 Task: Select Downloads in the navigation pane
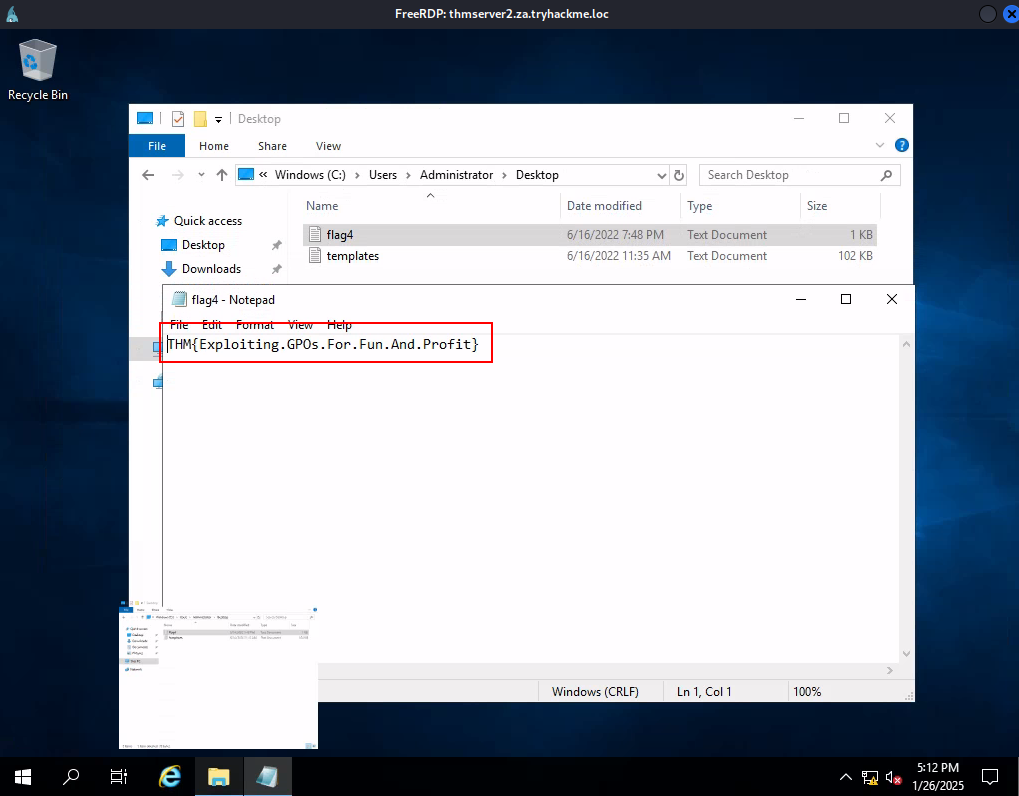pyautogui.click(x=201, y=269)
